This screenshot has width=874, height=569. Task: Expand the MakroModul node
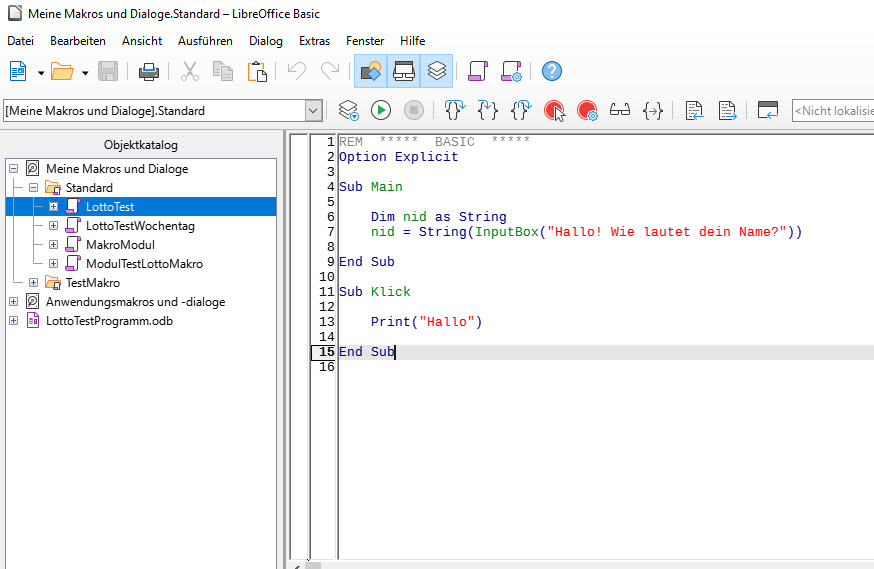[54, 245]
